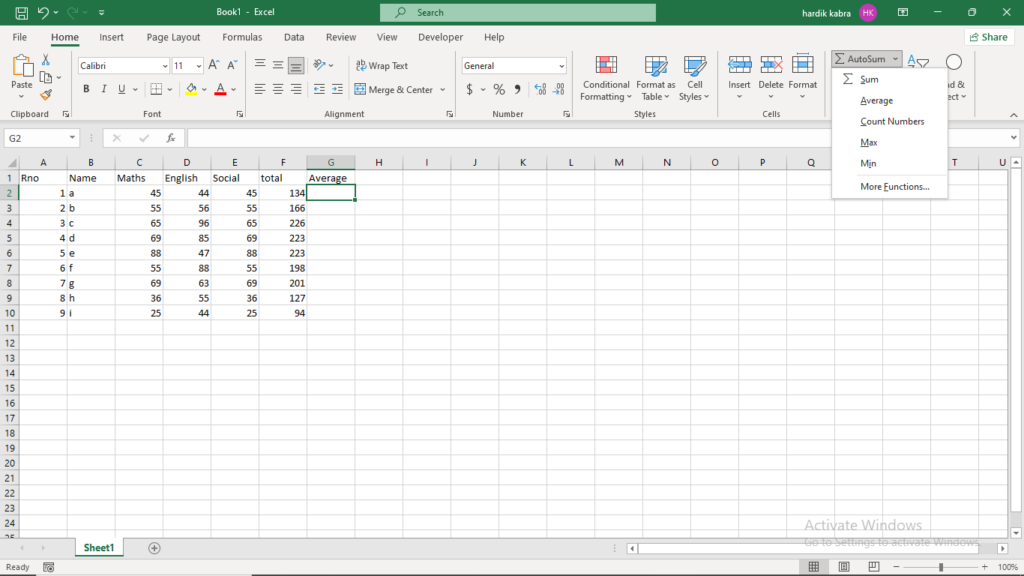Click the Format Painter brush icon
The height and width of the screenshot is (576, 1024).
tap(46, 95)
